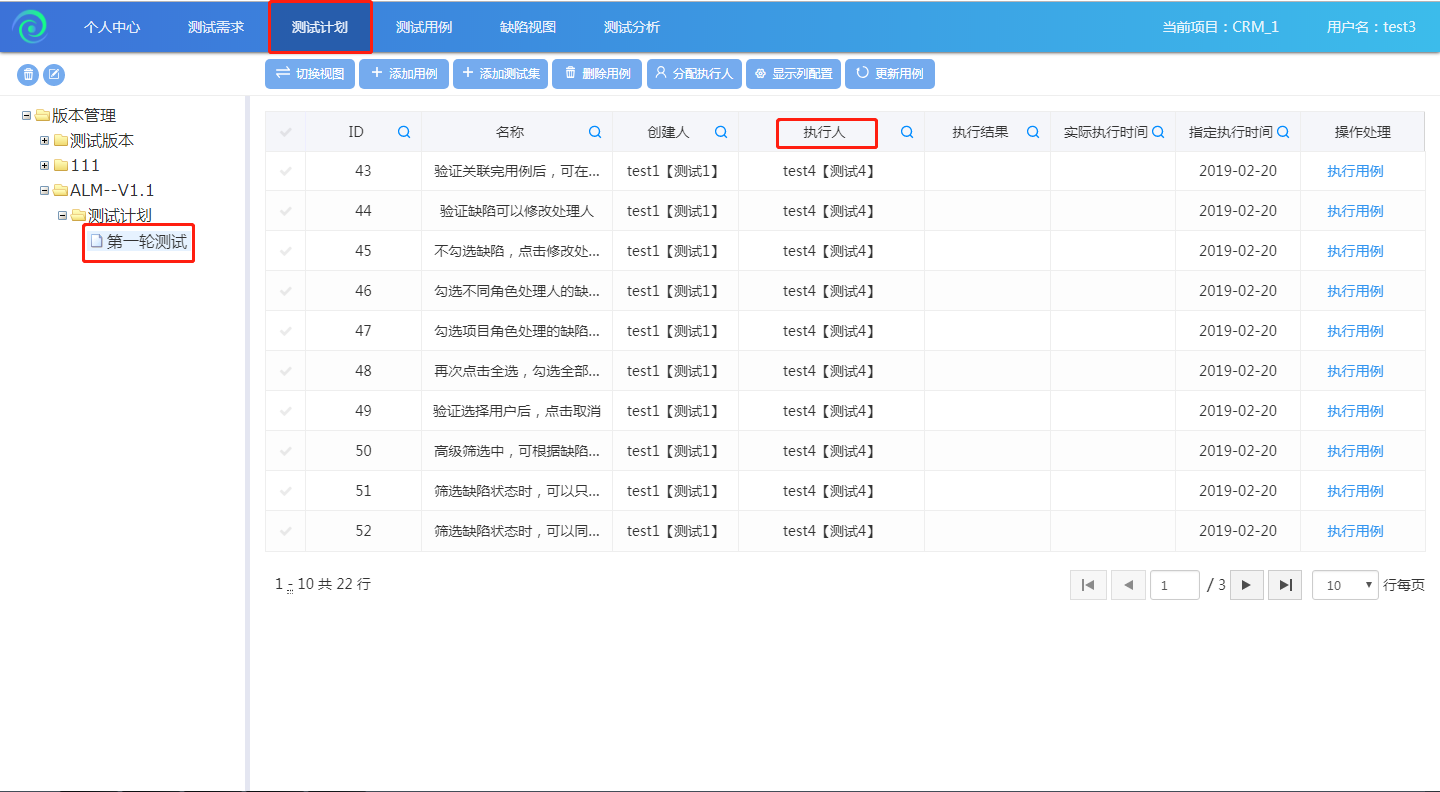The image size is (1440, 792).
Task: Click 执行用例 link for case 52
Action: [1355, 531]
